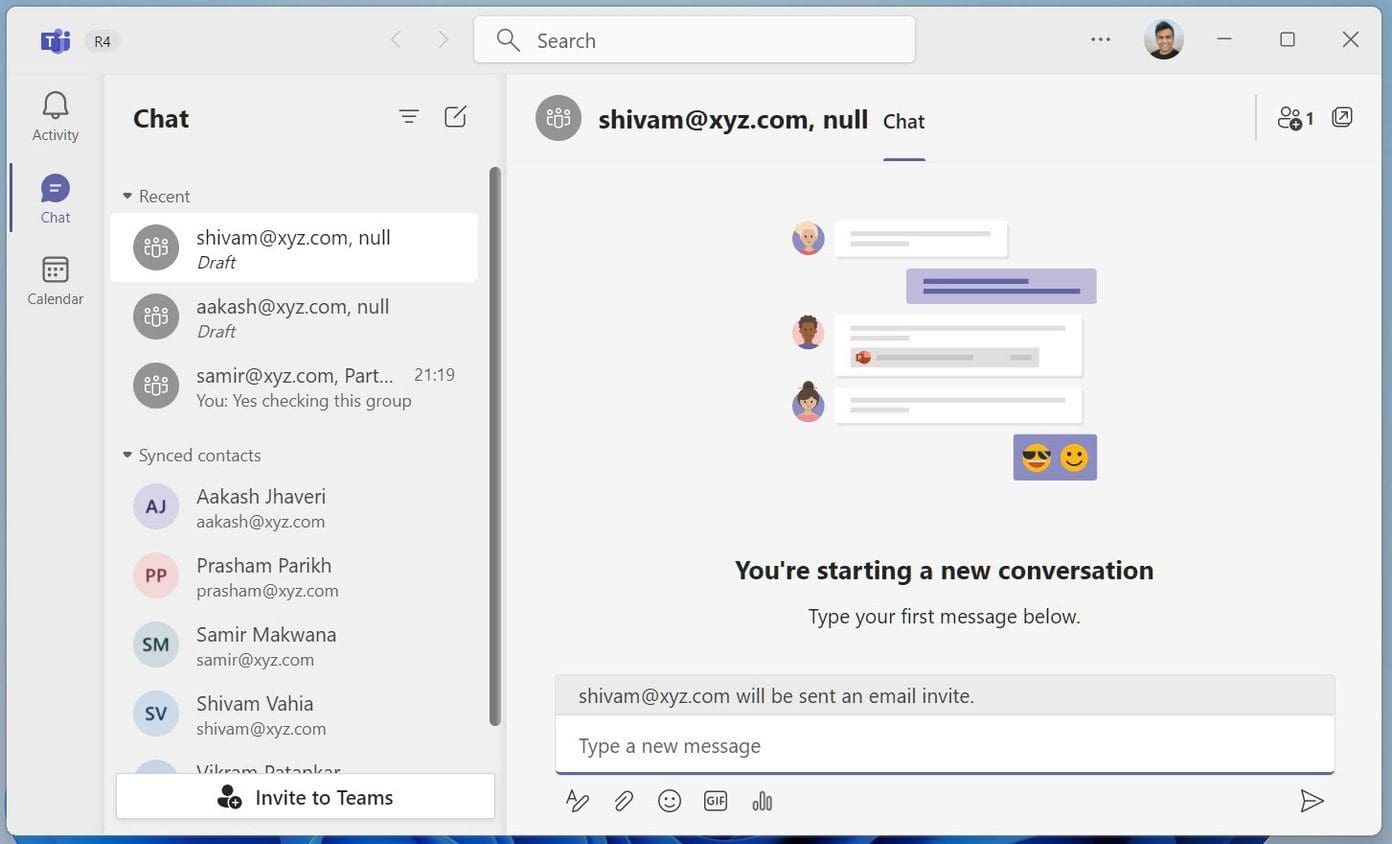Click the Invite to Teams button
The width and height of the screenshot is (1392, 844).
click(x=305, y=797)
